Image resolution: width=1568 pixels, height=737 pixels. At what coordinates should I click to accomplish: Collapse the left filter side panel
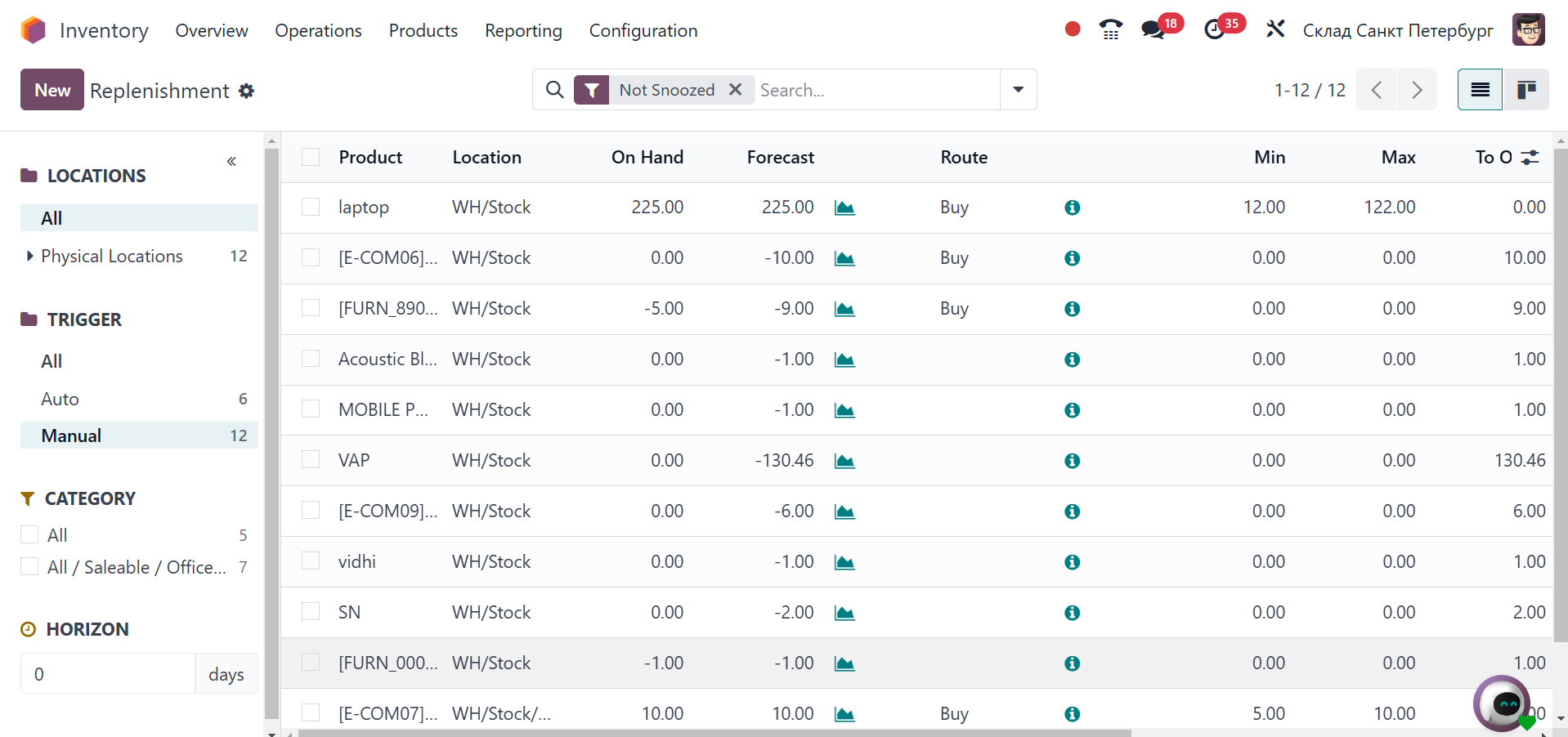click(x=231, y=161)
